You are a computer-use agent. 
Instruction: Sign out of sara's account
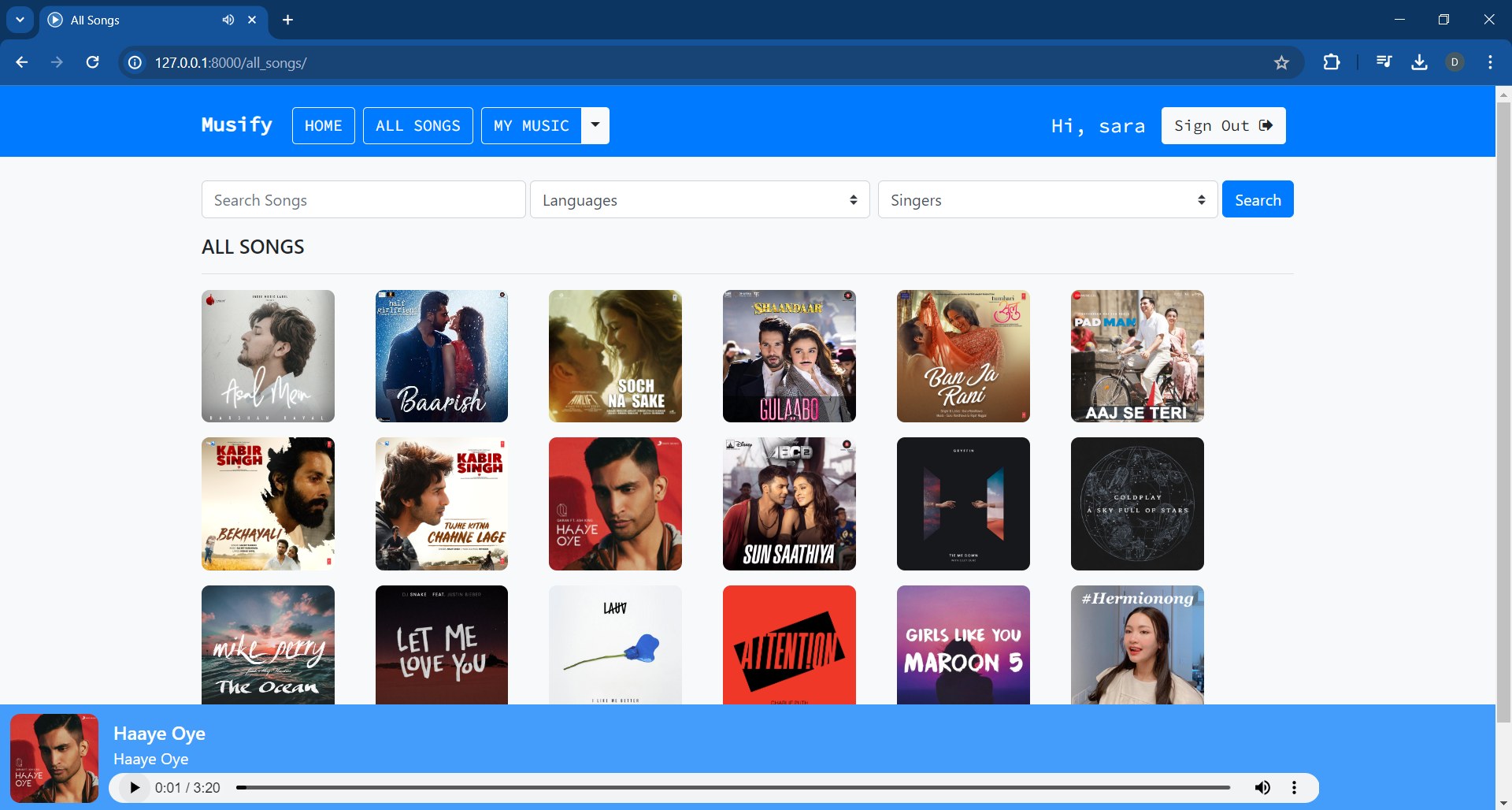click(1223, 125)
